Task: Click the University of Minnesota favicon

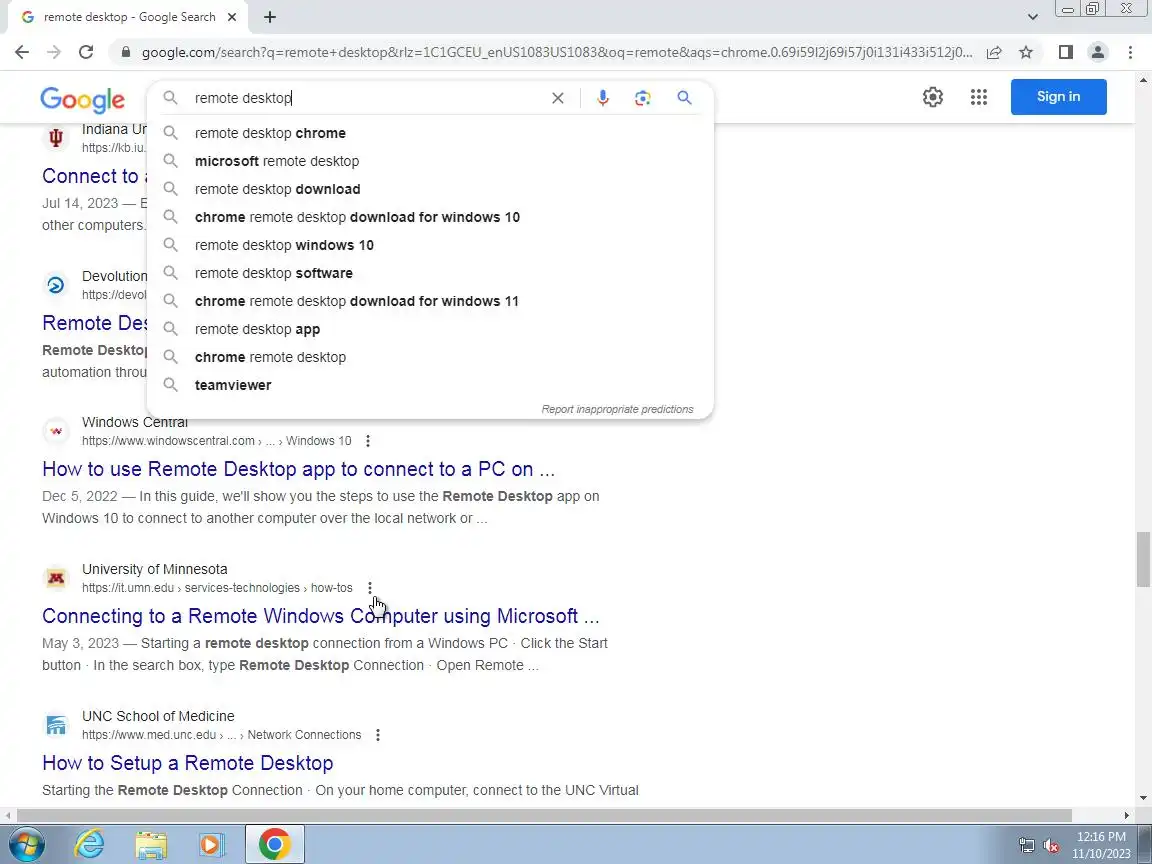Action: pos(56,578)
